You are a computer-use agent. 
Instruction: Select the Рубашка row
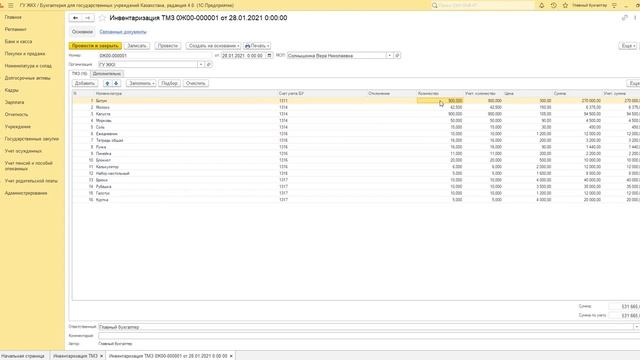[x=355, y=187]
